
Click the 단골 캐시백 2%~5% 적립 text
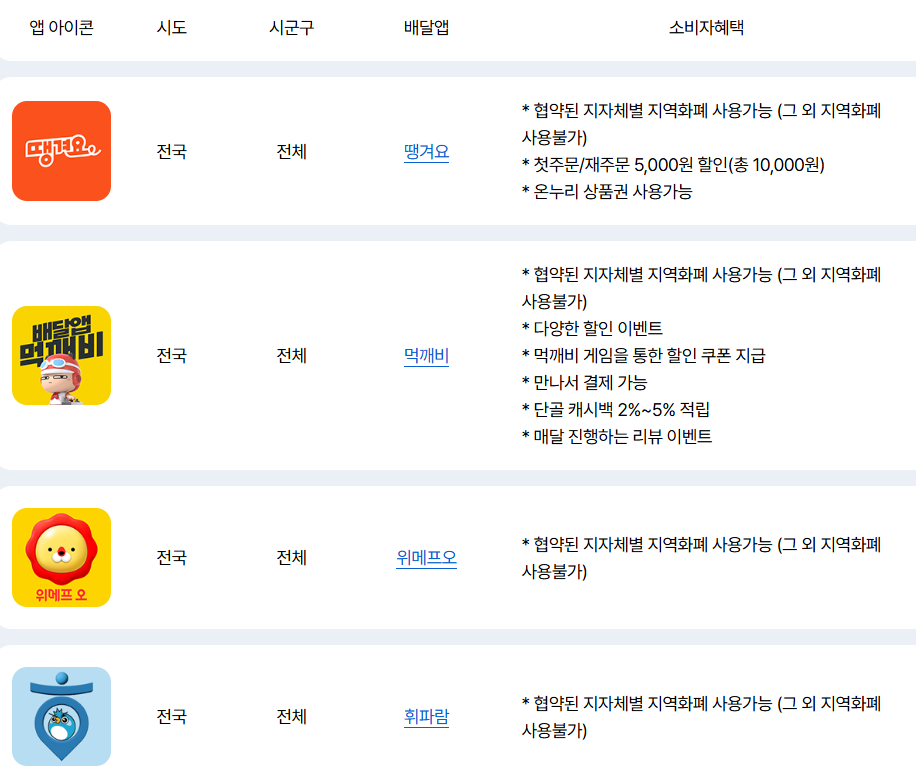tap(616, 409)
